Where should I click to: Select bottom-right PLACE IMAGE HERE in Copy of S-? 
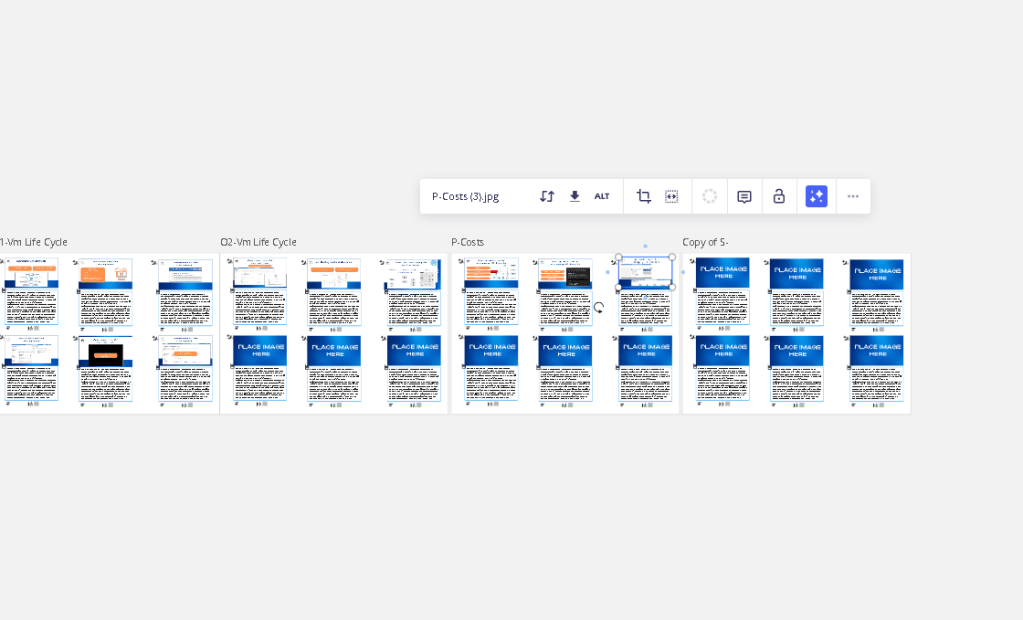876,351
